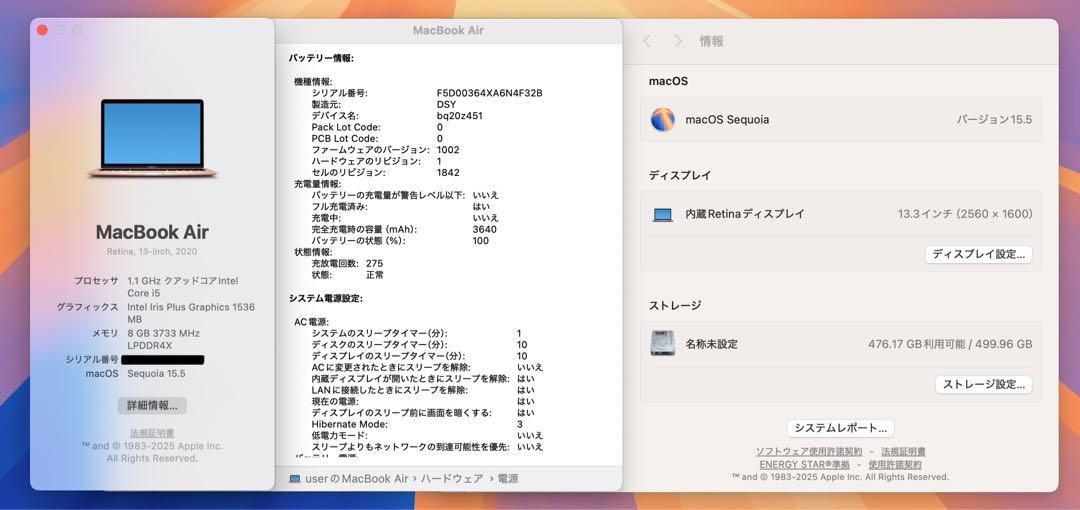This screenshot has width=1080, height=510.
Task: Open ストレージ設定... button
Action: point(984,384)
